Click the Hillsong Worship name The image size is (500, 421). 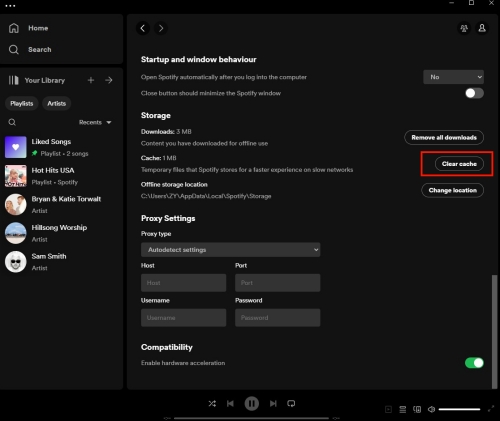click(59, 228)
